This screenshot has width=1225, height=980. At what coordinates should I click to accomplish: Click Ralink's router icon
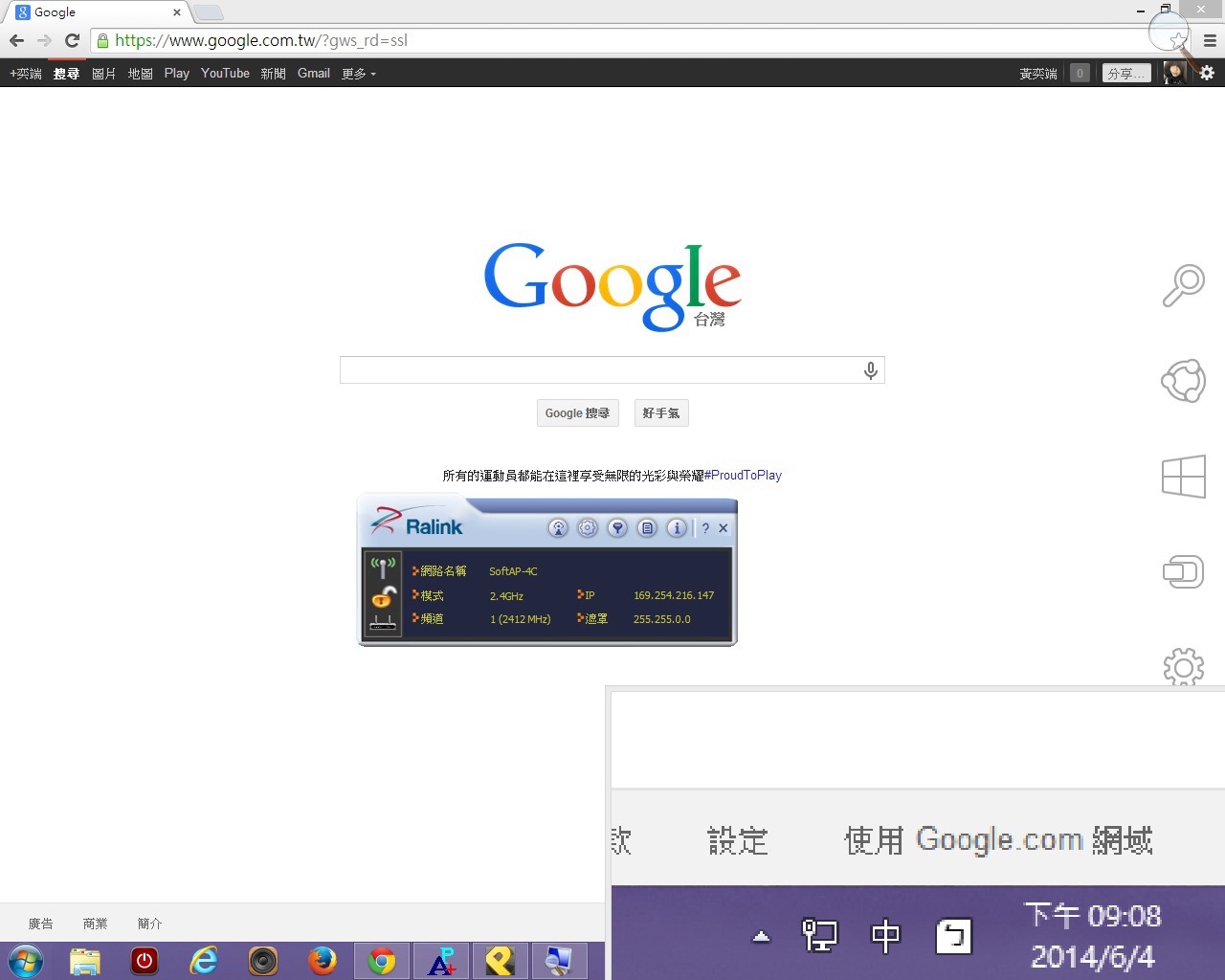click(x=383, y=622)
